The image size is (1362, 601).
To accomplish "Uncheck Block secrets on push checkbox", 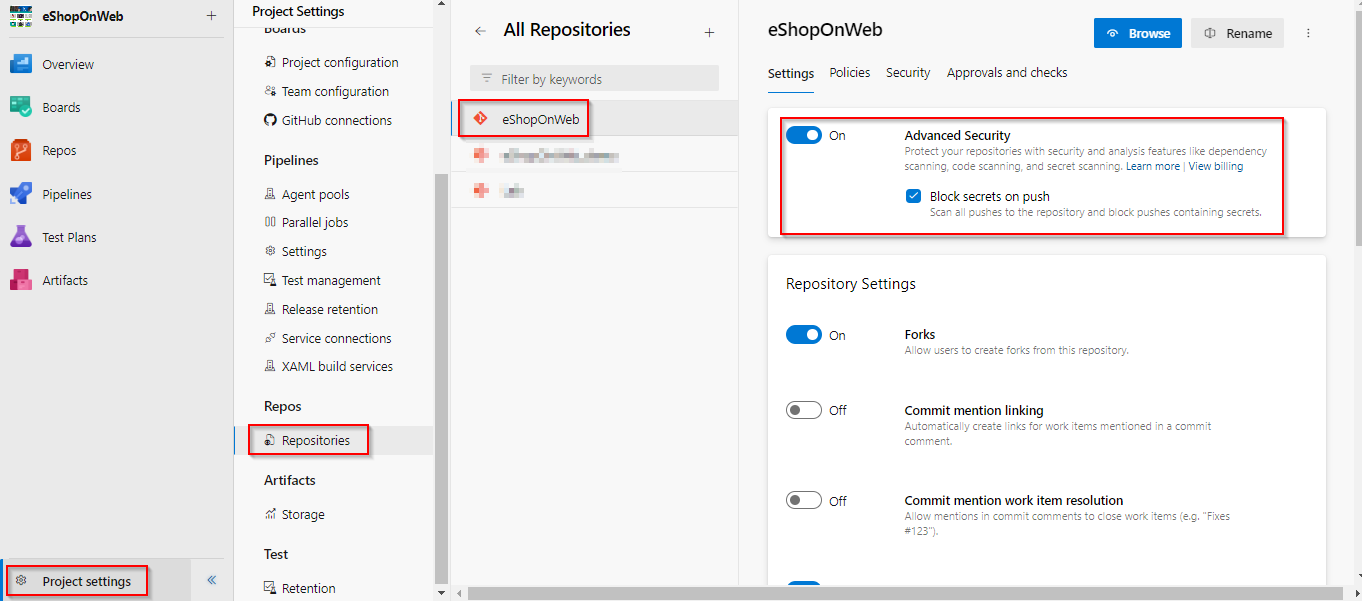I will 913,196.
